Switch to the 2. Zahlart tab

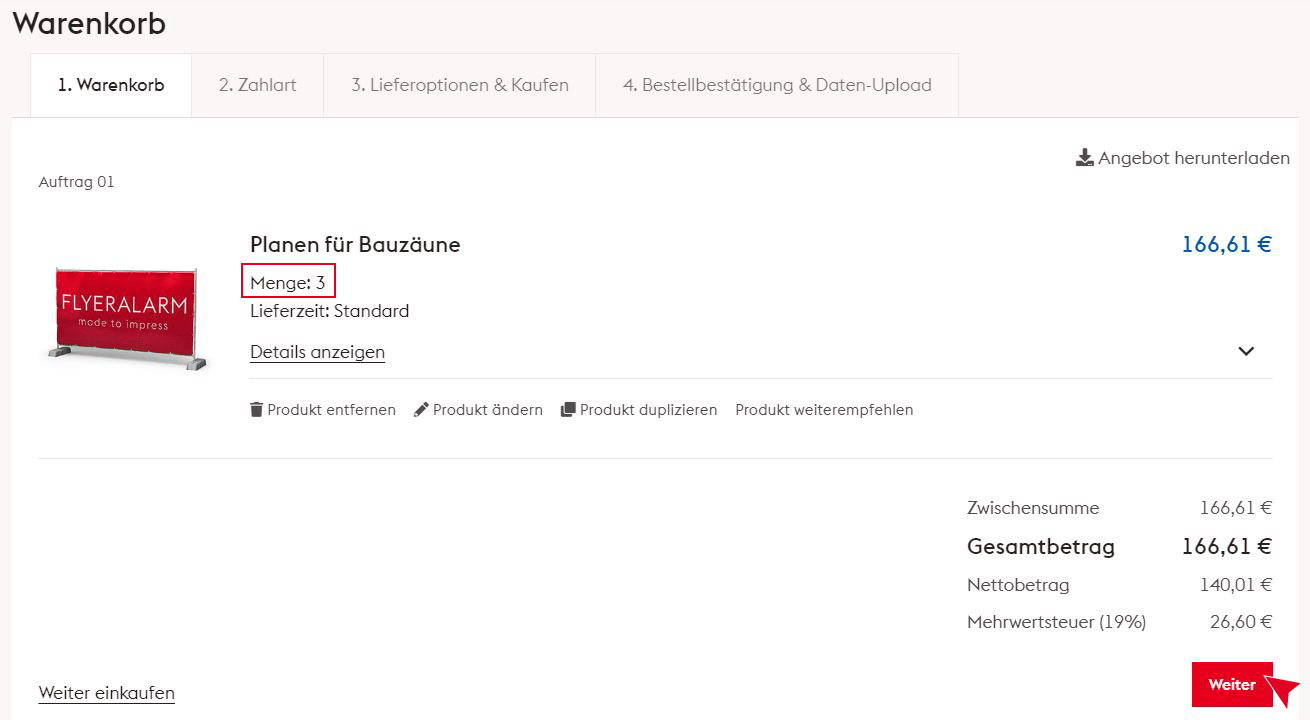pos(258,85)
